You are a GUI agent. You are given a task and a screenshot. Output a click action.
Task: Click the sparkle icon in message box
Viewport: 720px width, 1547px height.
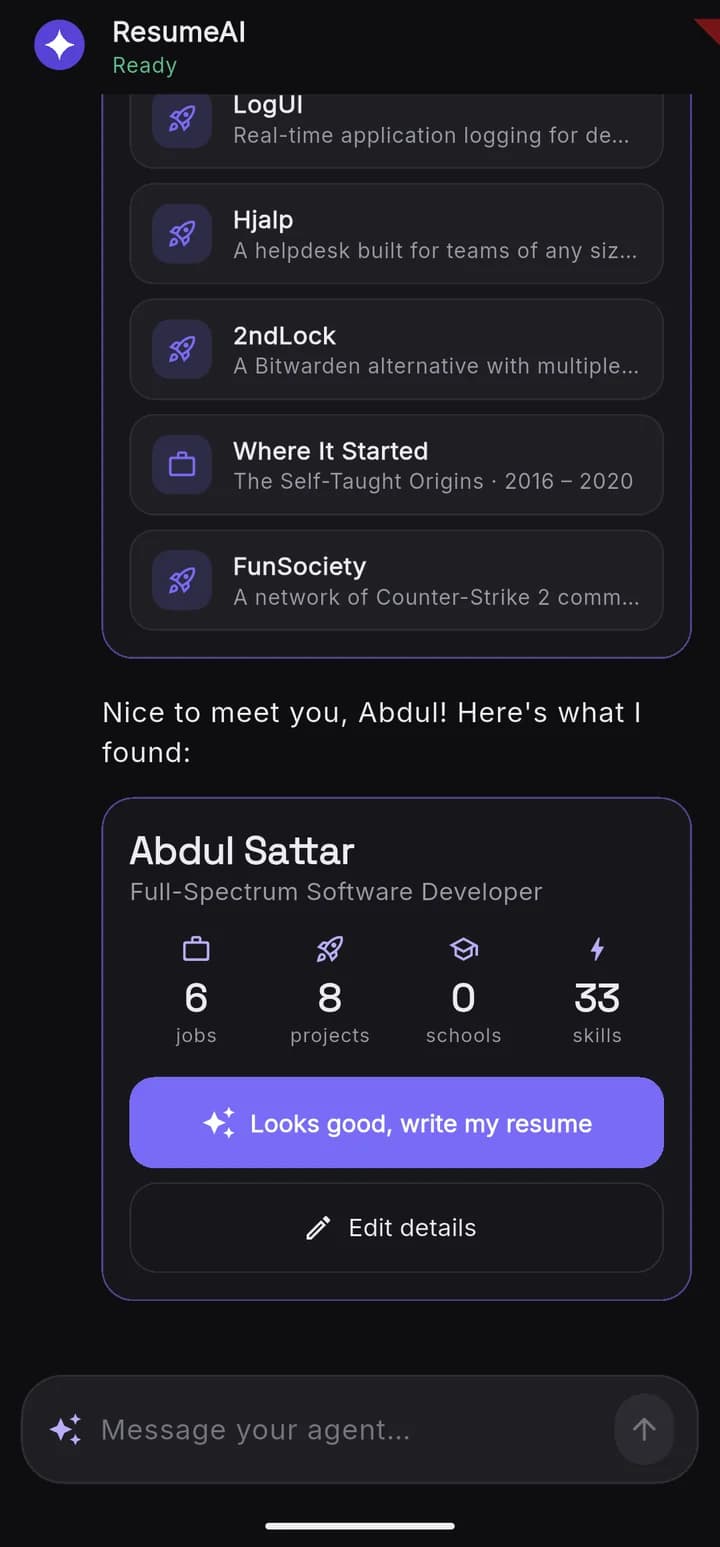(x=66, y=1430)
